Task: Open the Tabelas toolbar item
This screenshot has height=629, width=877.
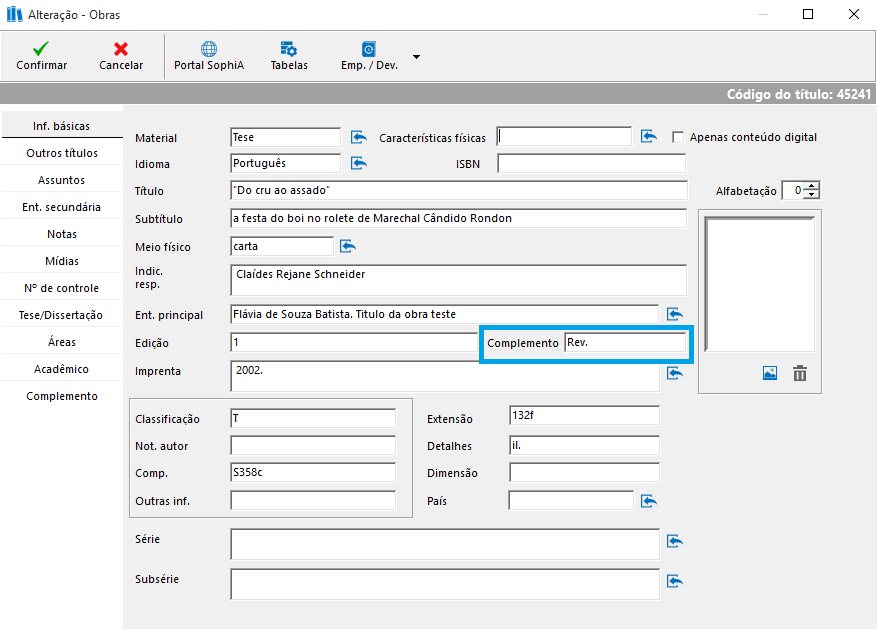Action: pos(289,56)
